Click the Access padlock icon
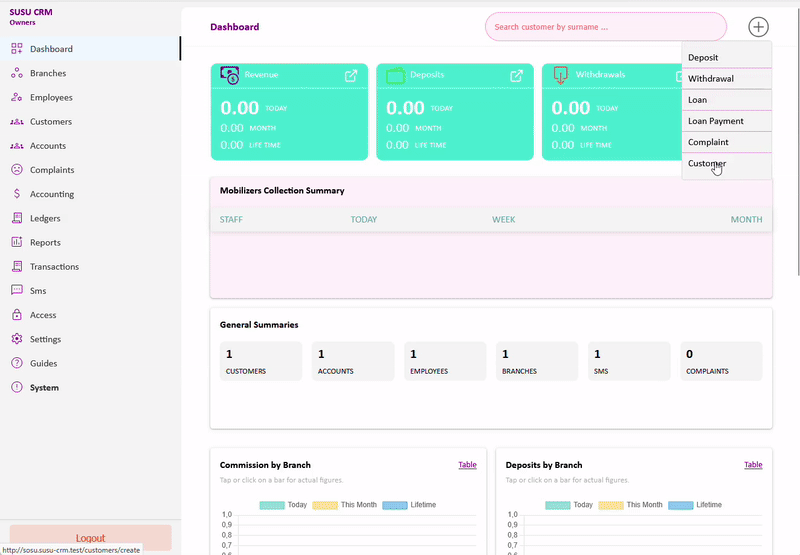 (x=16, y=315)
